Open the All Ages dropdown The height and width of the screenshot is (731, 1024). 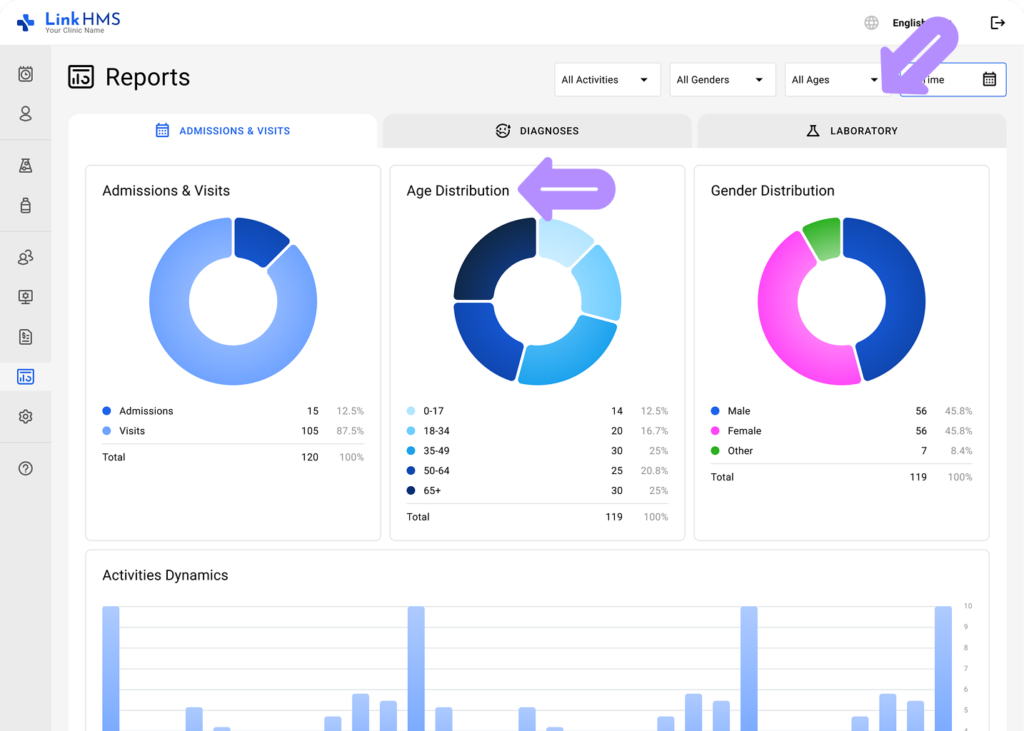(833, 79)
